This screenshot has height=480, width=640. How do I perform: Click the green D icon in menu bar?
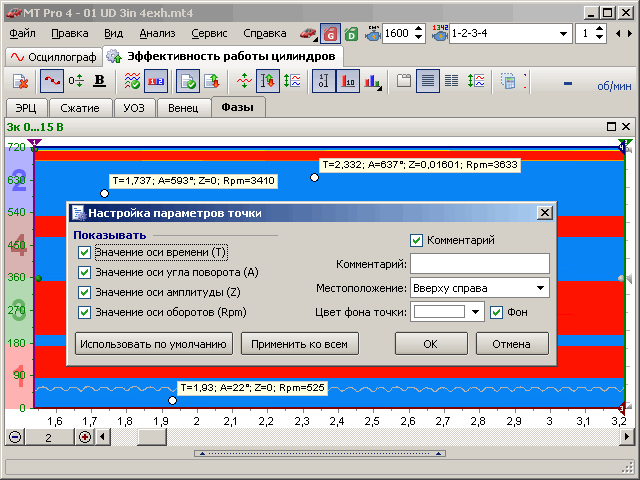click(x=351, y=33)
